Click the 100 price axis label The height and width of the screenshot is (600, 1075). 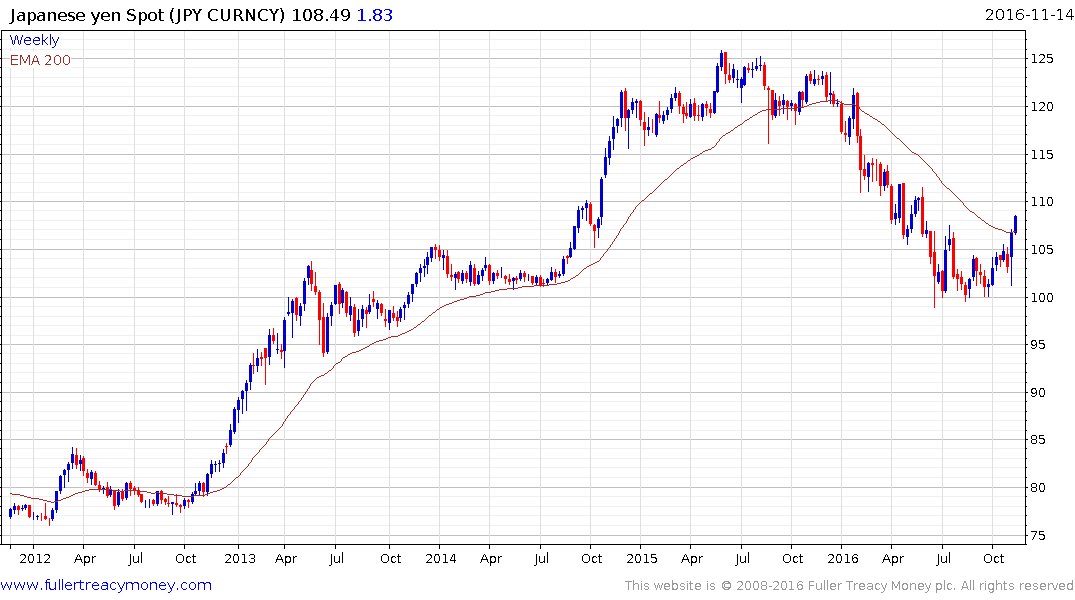click(x=1042, y=297)
